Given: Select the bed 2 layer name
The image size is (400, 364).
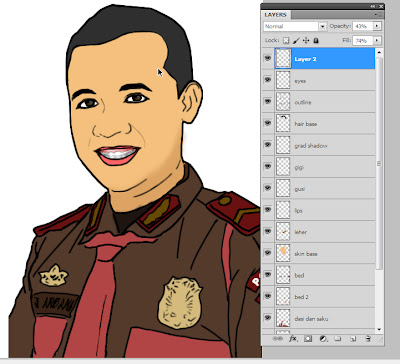Looking at the screenshot, I should click(x=301, y=297).
